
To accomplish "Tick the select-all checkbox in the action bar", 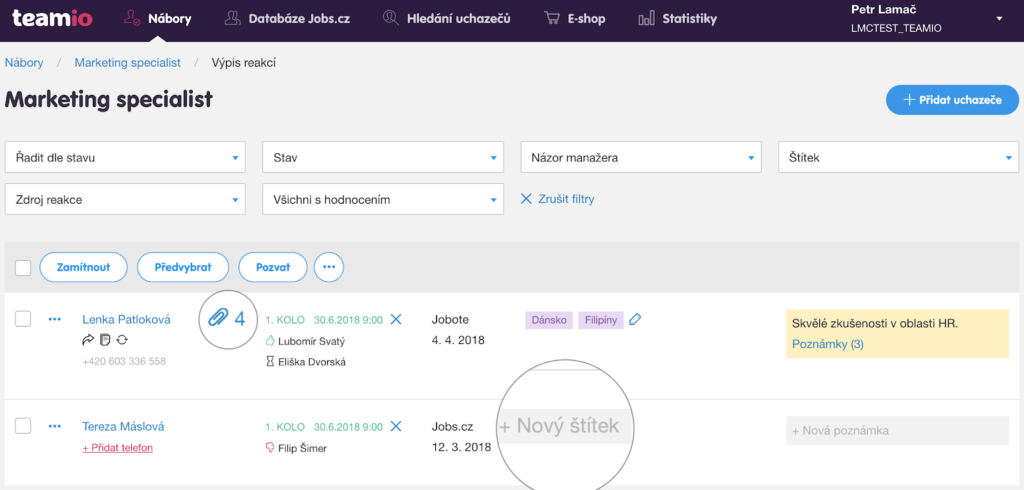I will point(23,267).
